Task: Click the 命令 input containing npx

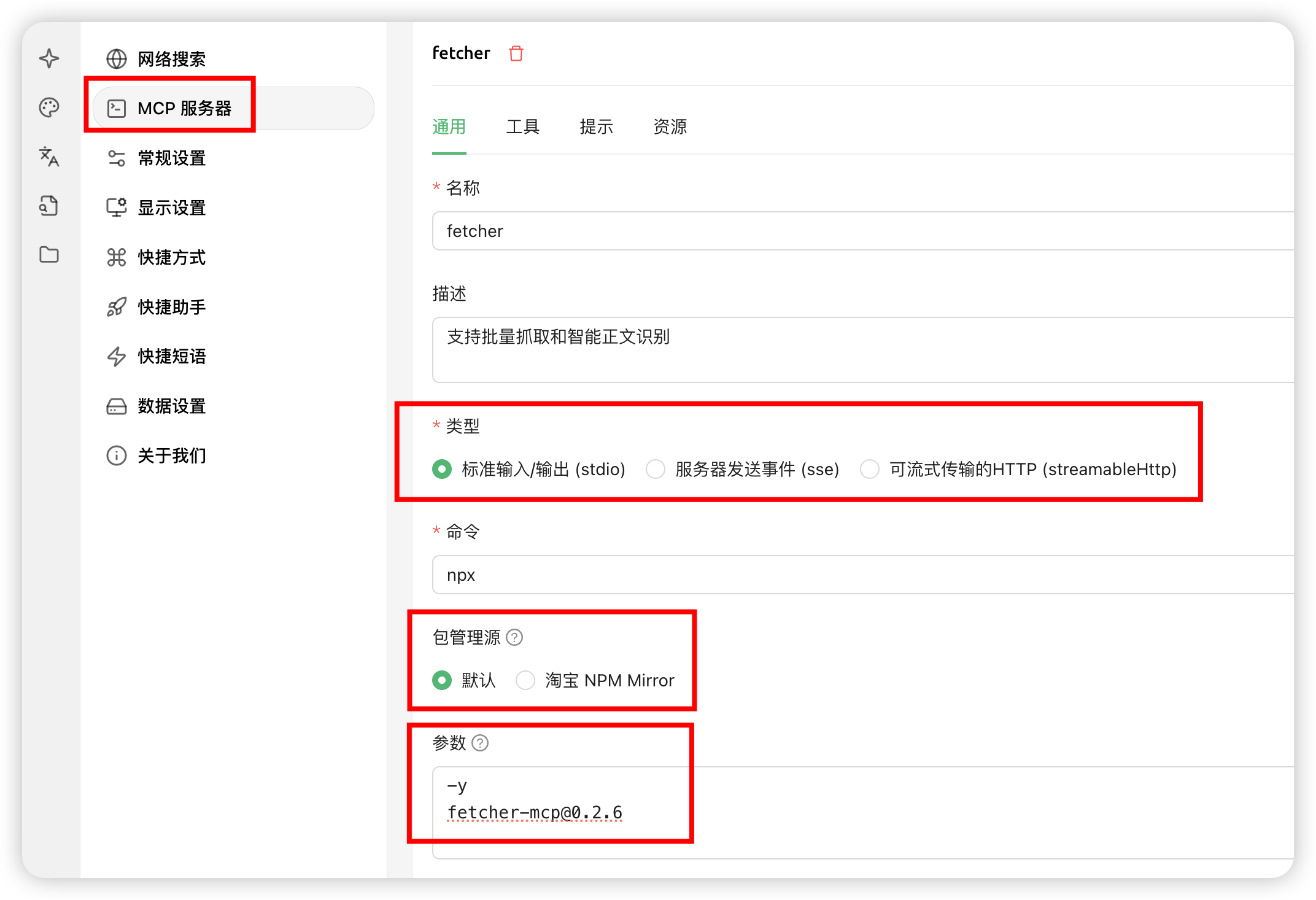Action: 863,575
